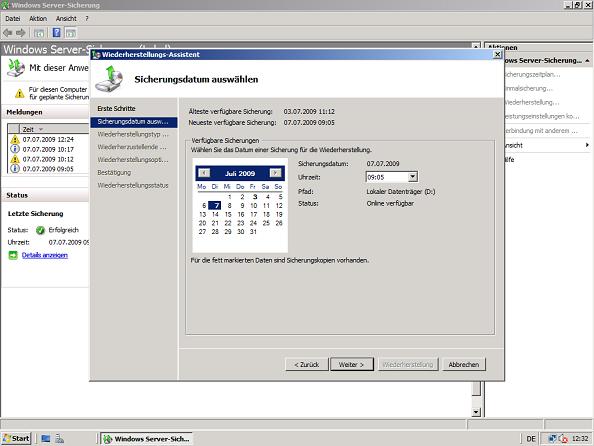Viewport: 594px width, 446px height.
Task: Open the Ansicht menu
Action: (66, 19)
